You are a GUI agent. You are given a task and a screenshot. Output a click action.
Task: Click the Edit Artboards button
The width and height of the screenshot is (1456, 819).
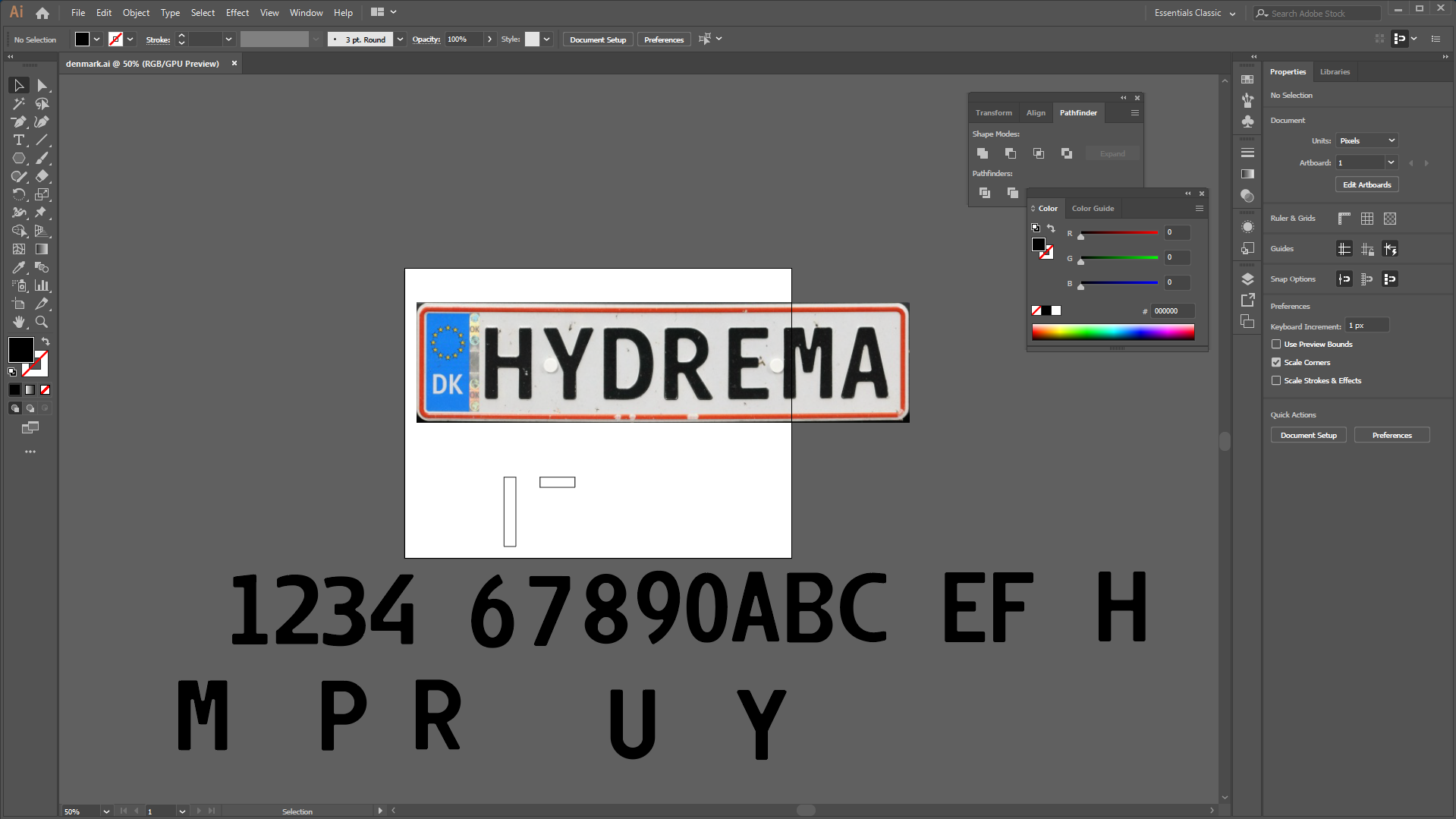point(1366,185)
